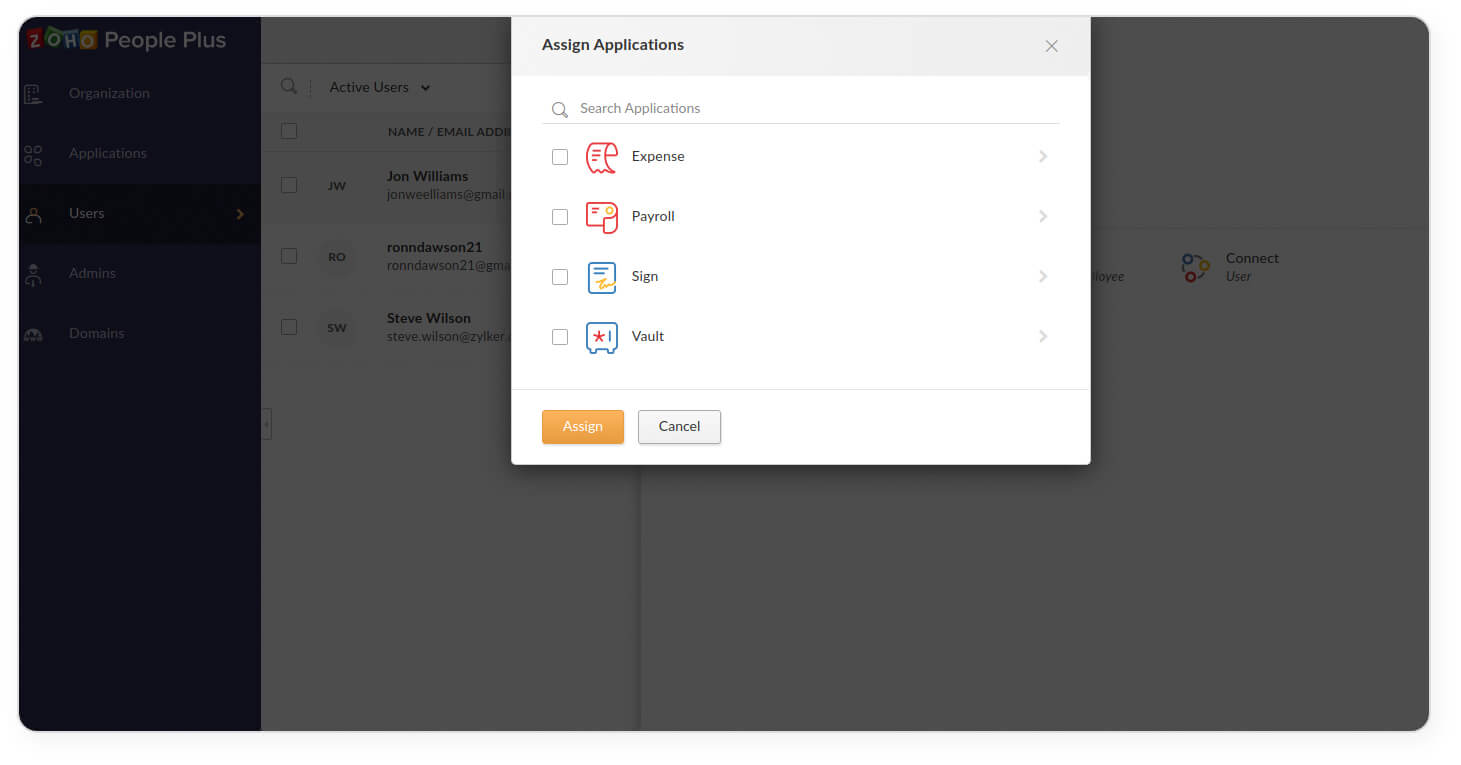This screenshot has width=1461, height=765.
Task: Click the Connect User icon
Action: point(1195,267)
